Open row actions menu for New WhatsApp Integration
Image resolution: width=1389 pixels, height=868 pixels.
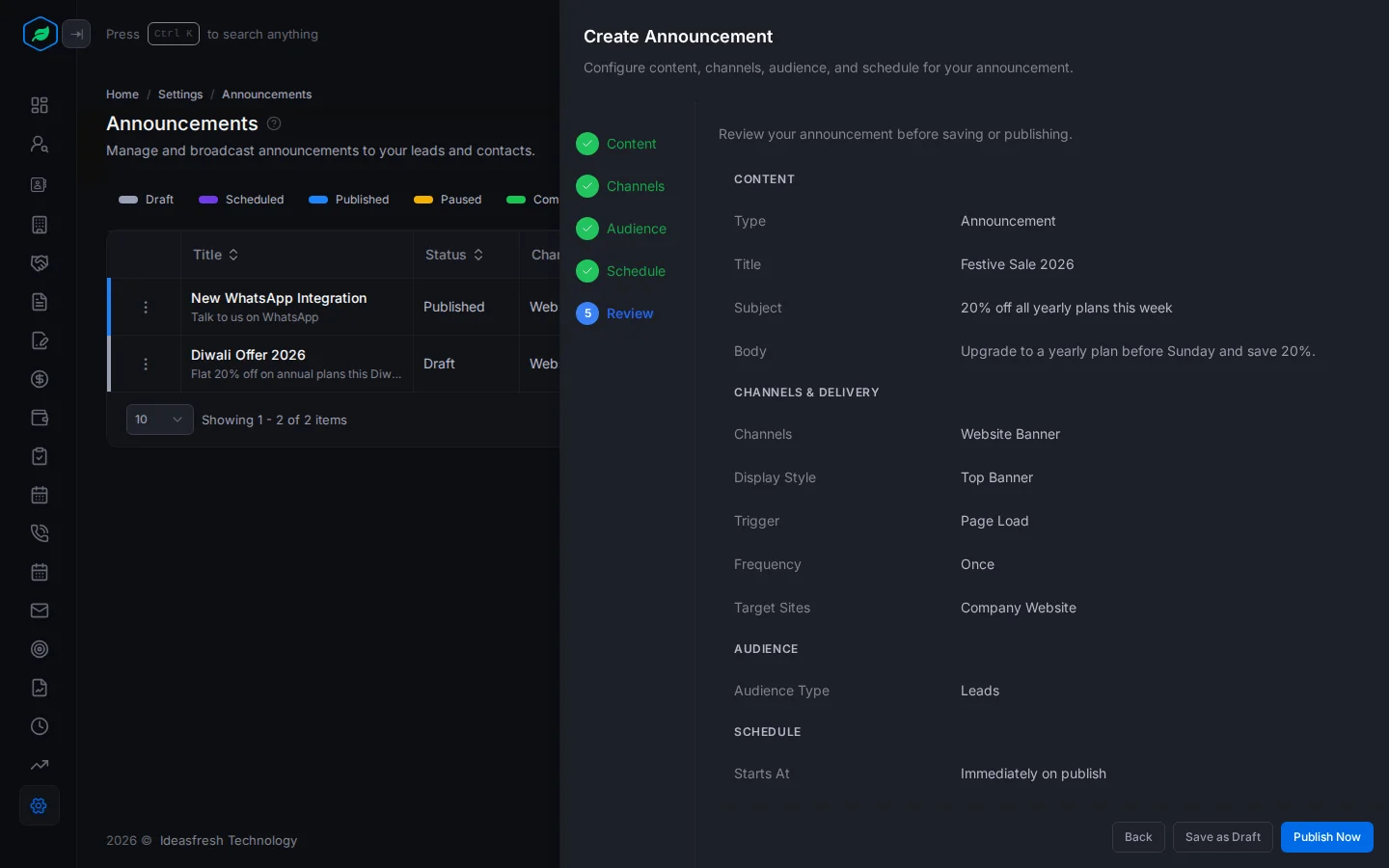[146, 307]
